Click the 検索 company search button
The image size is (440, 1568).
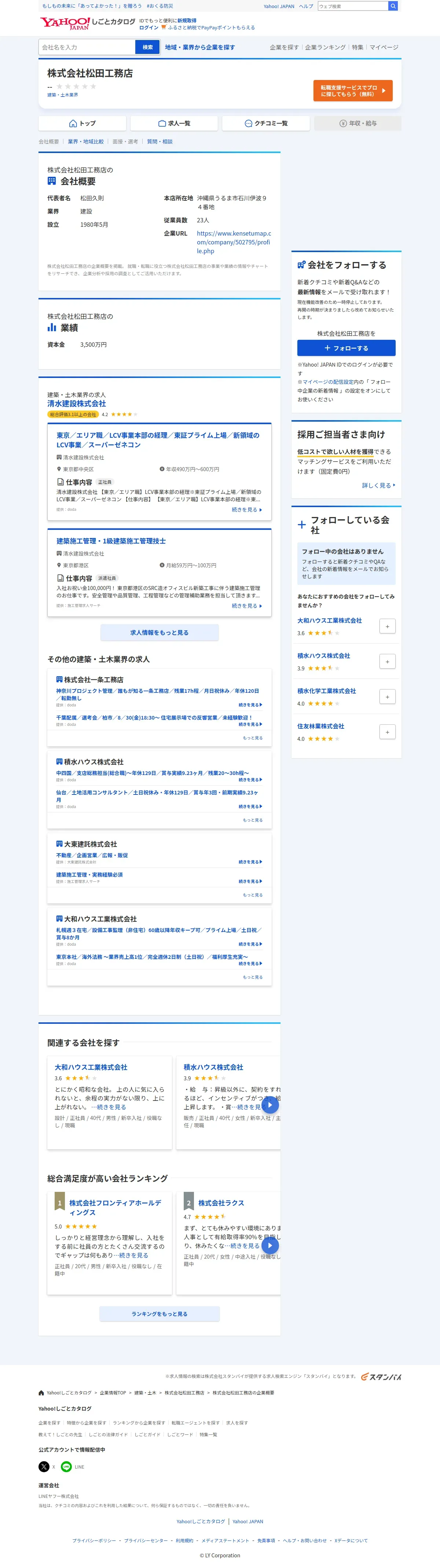point(148,47)
